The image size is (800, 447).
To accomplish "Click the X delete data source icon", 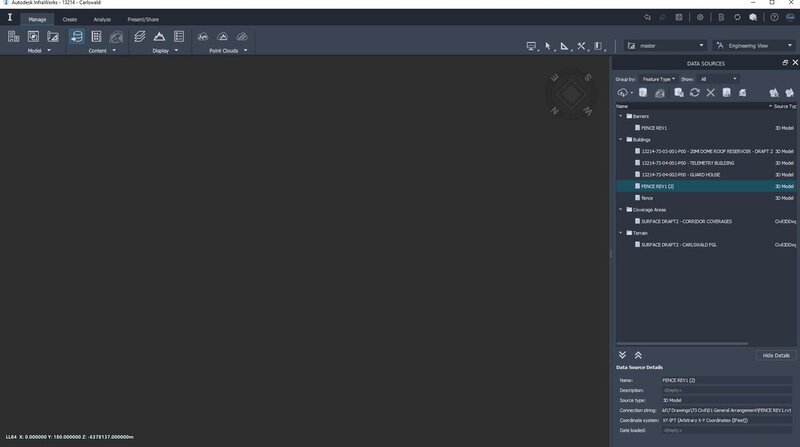I will [710, 93].
